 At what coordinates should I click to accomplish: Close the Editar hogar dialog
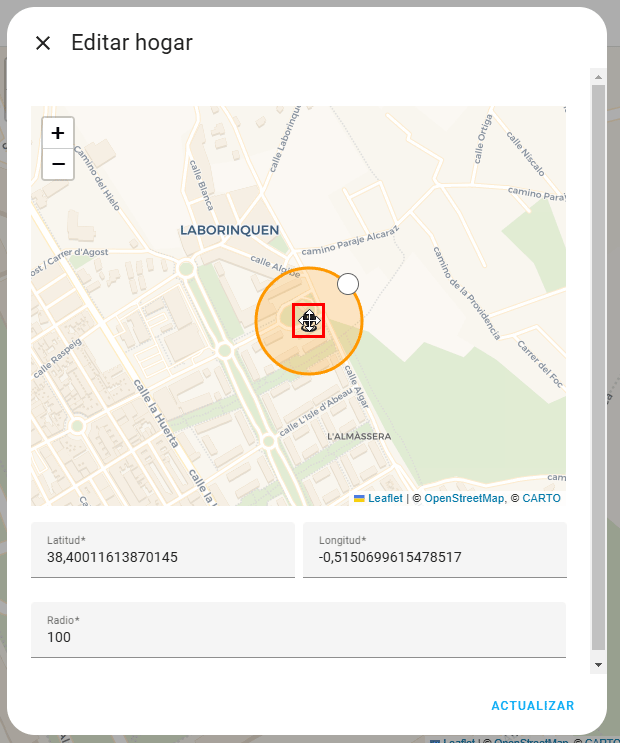pos(43,43)
